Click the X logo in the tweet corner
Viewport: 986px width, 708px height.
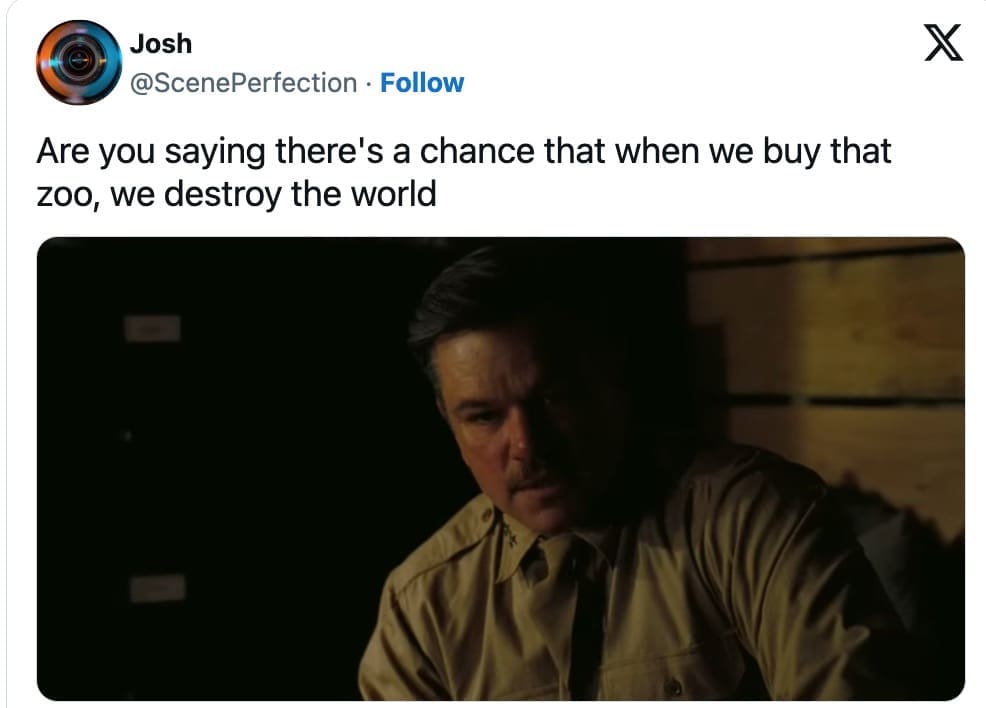coord(943,42)
